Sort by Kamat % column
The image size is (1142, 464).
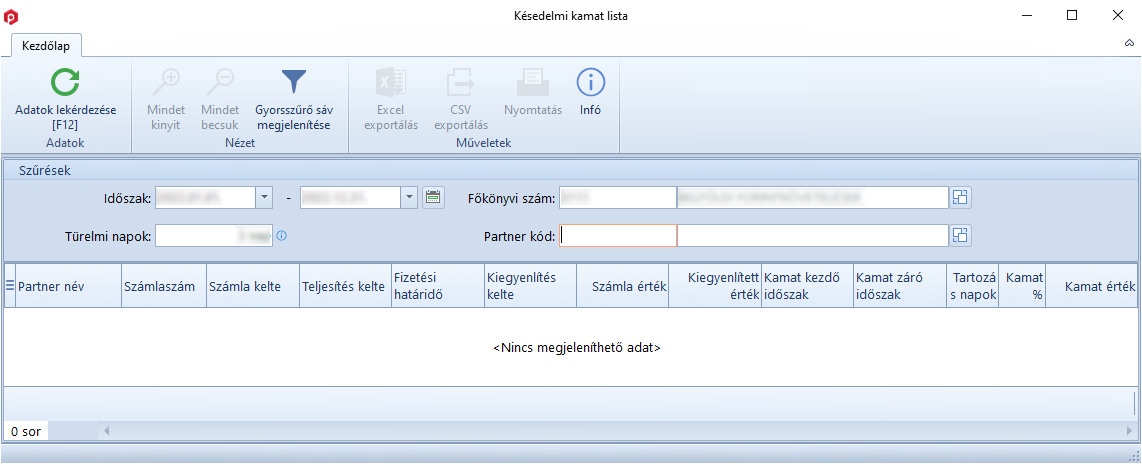tap(1022, 286)
